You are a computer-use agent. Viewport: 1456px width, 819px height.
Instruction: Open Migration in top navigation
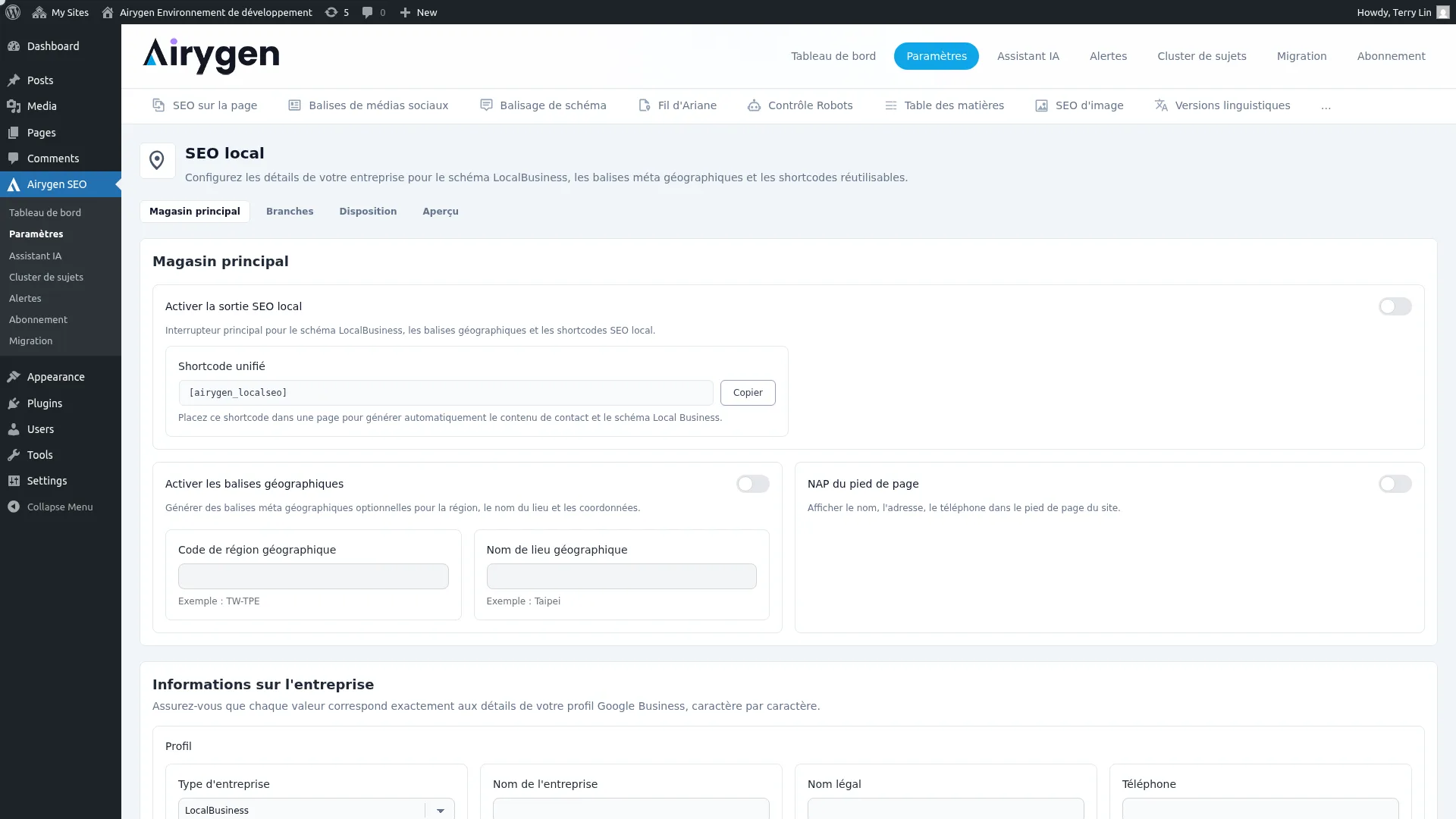pos(1301,56)
